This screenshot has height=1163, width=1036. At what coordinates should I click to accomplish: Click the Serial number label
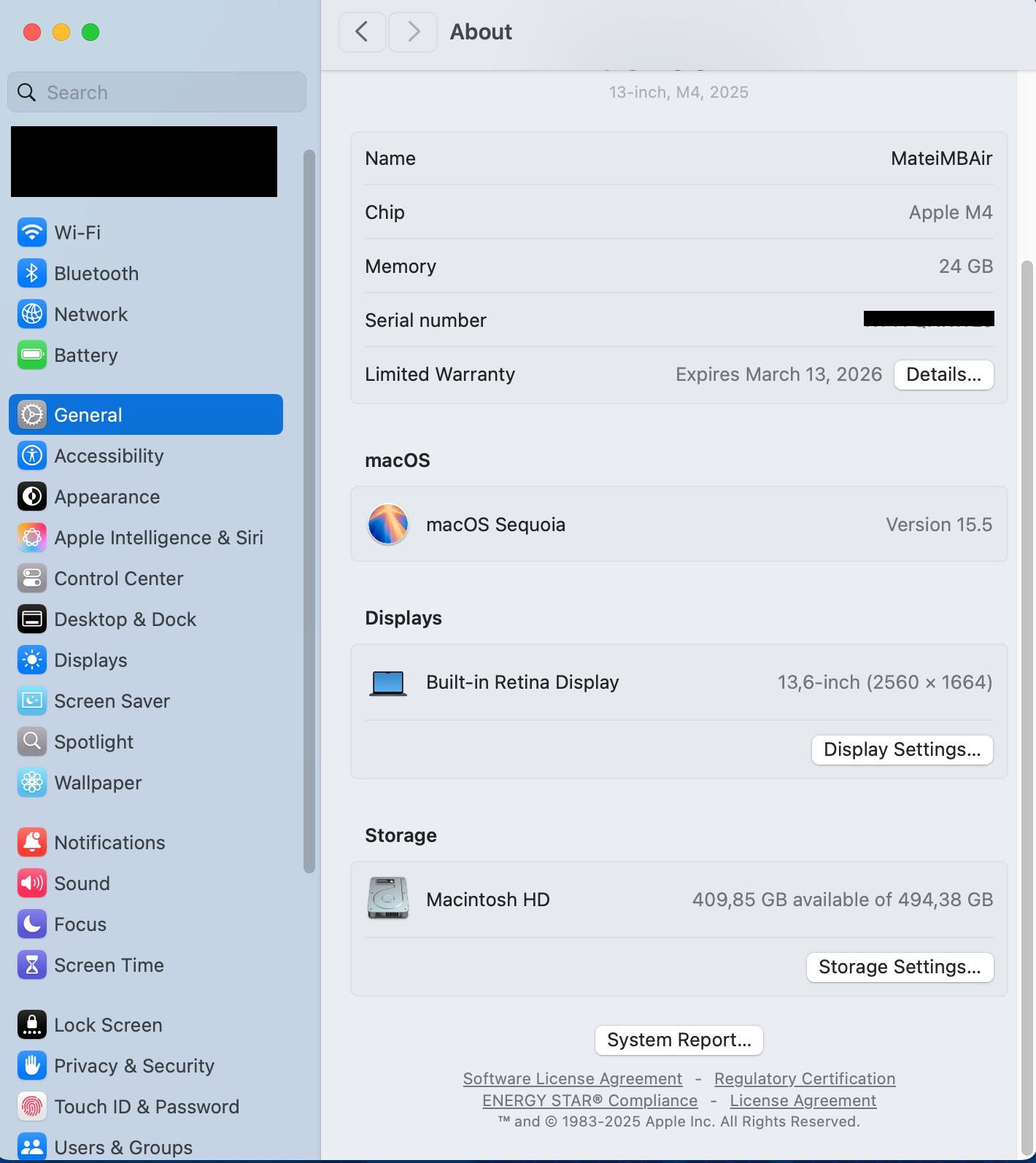click(x=425, y=320)
